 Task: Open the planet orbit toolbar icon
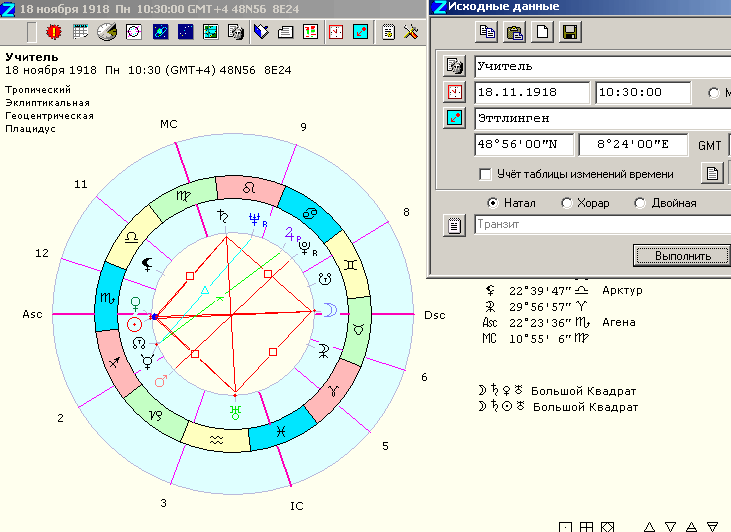(x=160, y=32)
